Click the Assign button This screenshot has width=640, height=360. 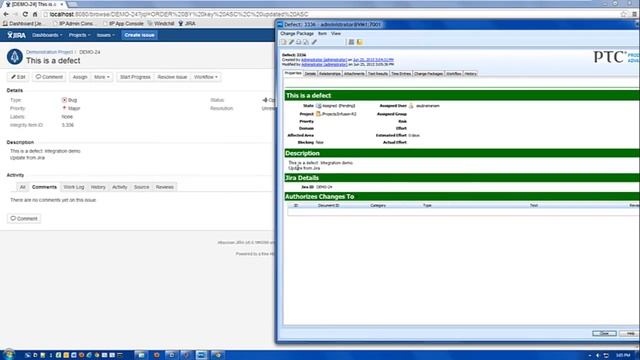80,77
